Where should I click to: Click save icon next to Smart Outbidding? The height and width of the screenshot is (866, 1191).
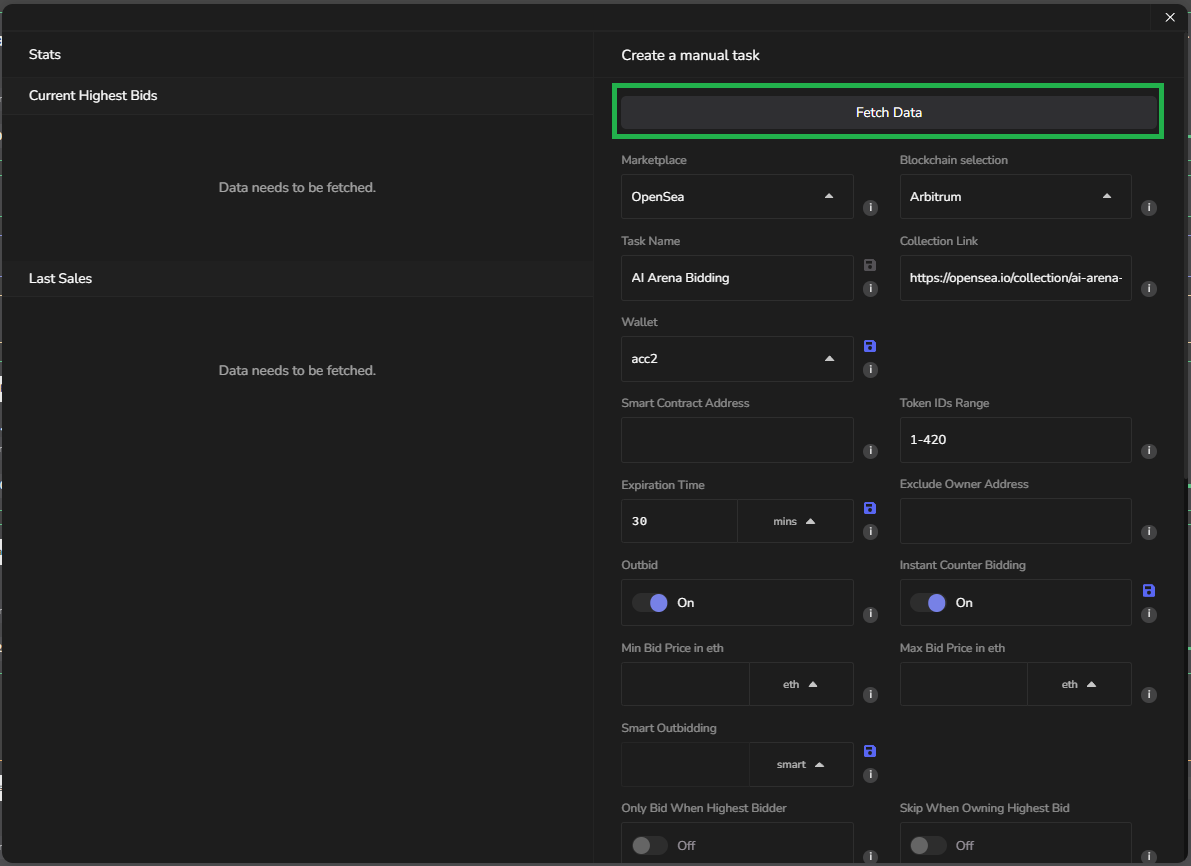pos(869,751)
